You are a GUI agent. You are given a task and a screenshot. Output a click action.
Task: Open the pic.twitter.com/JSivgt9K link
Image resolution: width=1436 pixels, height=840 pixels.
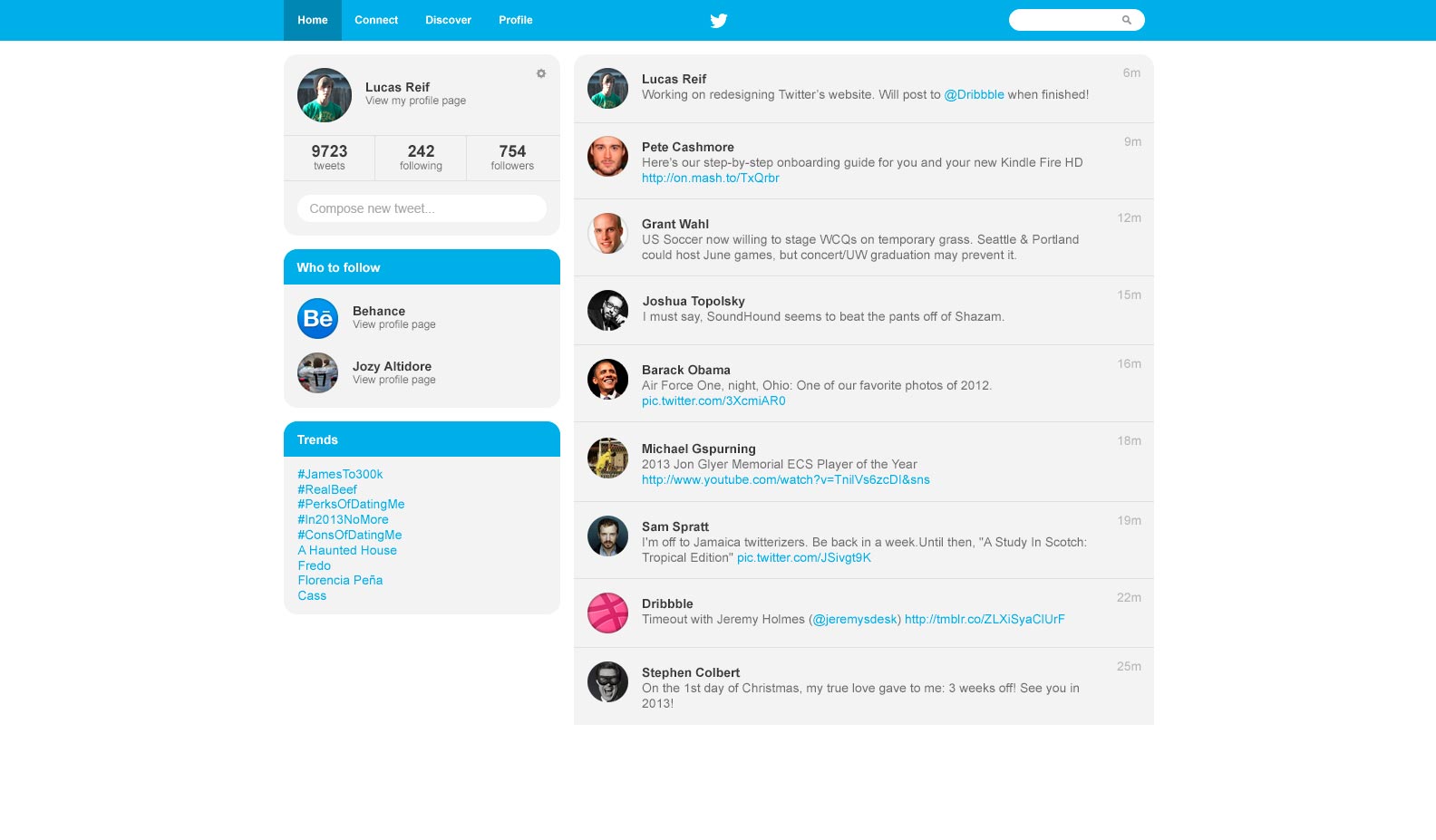click(x=804, y=557)
